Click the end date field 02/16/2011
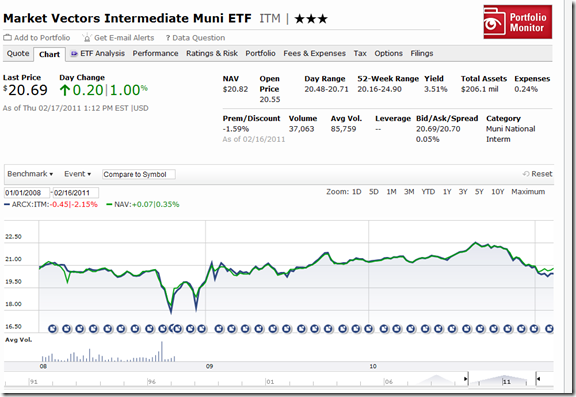 click(x=75, y=193)
